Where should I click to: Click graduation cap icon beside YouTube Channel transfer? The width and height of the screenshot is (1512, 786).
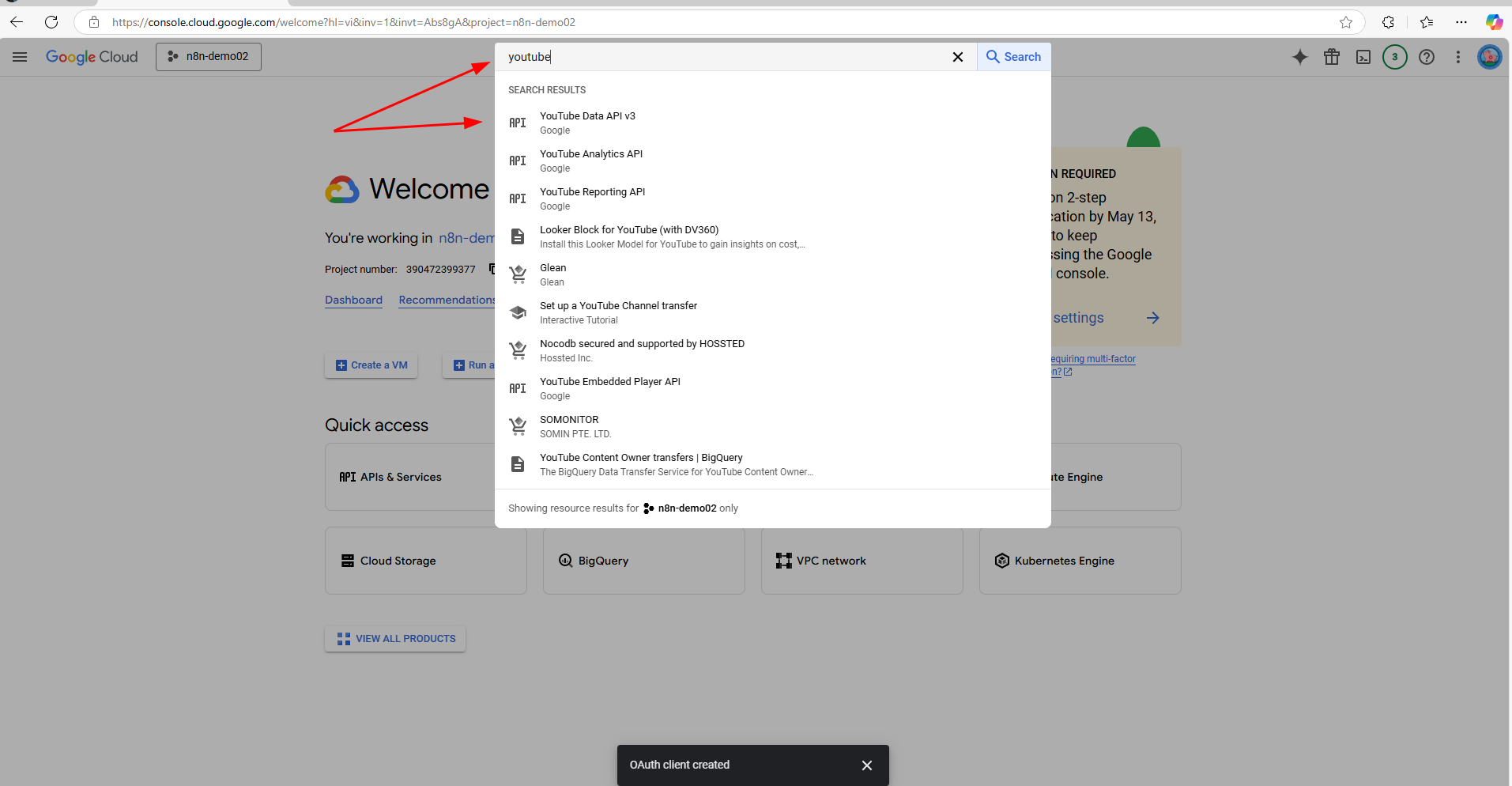point(518,312)
